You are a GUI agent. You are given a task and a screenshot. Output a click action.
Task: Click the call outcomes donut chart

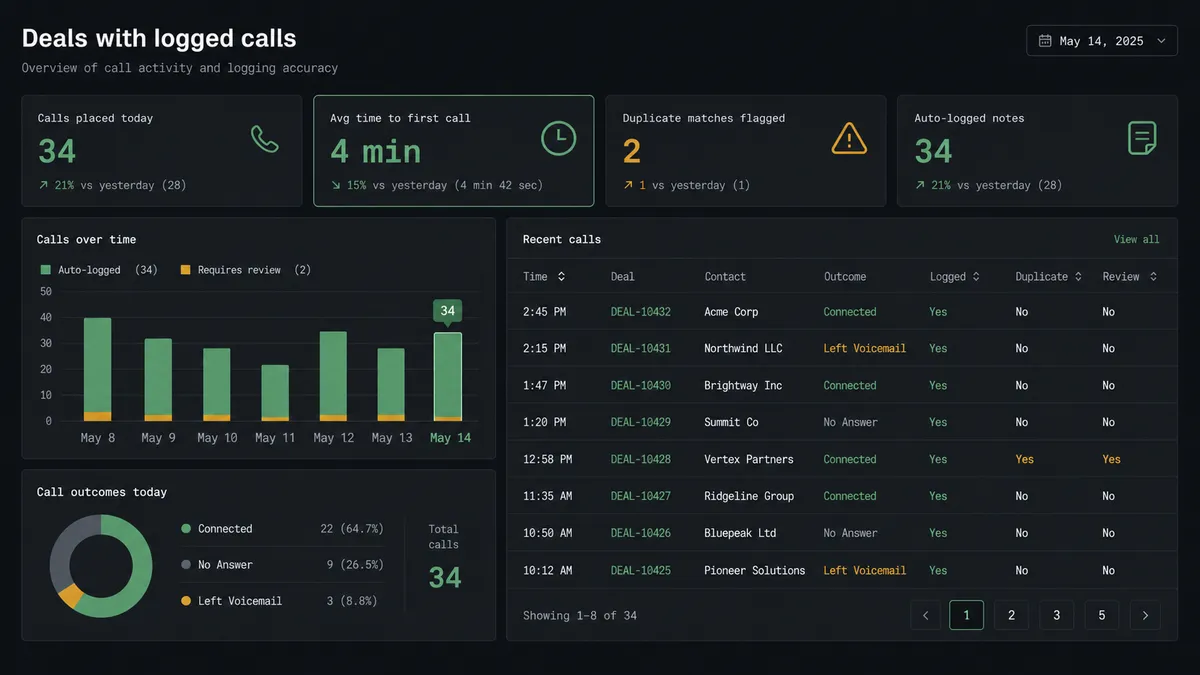pos(101,566)
